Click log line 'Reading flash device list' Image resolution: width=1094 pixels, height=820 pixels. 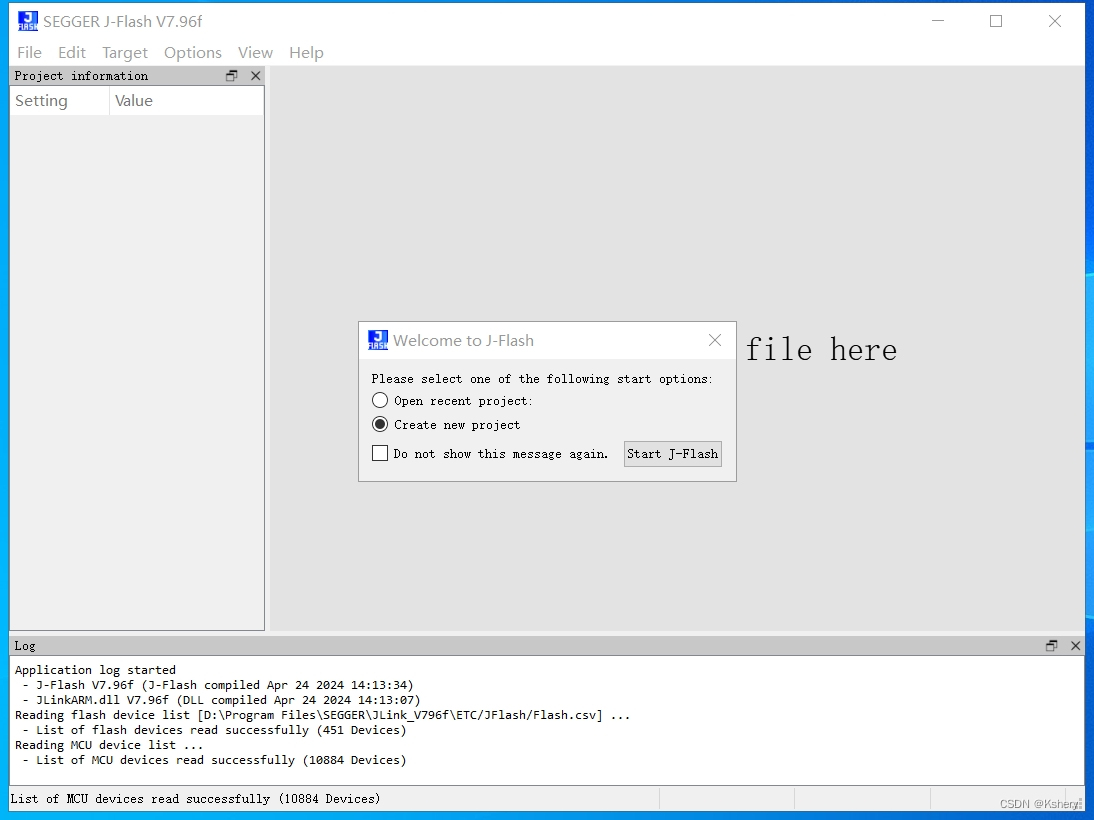[322, 715]
